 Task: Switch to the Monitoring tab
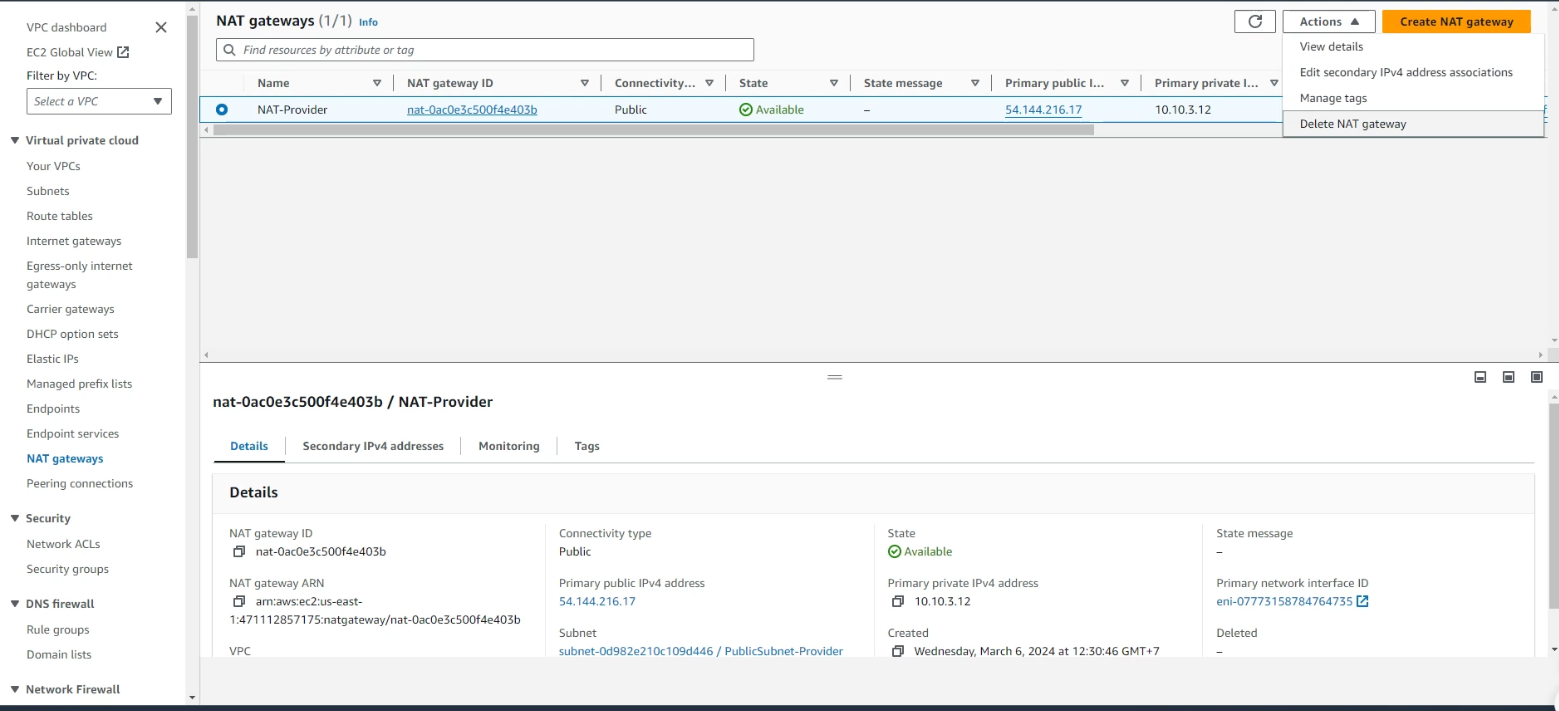pyautogui.click(x=508, y=446)
